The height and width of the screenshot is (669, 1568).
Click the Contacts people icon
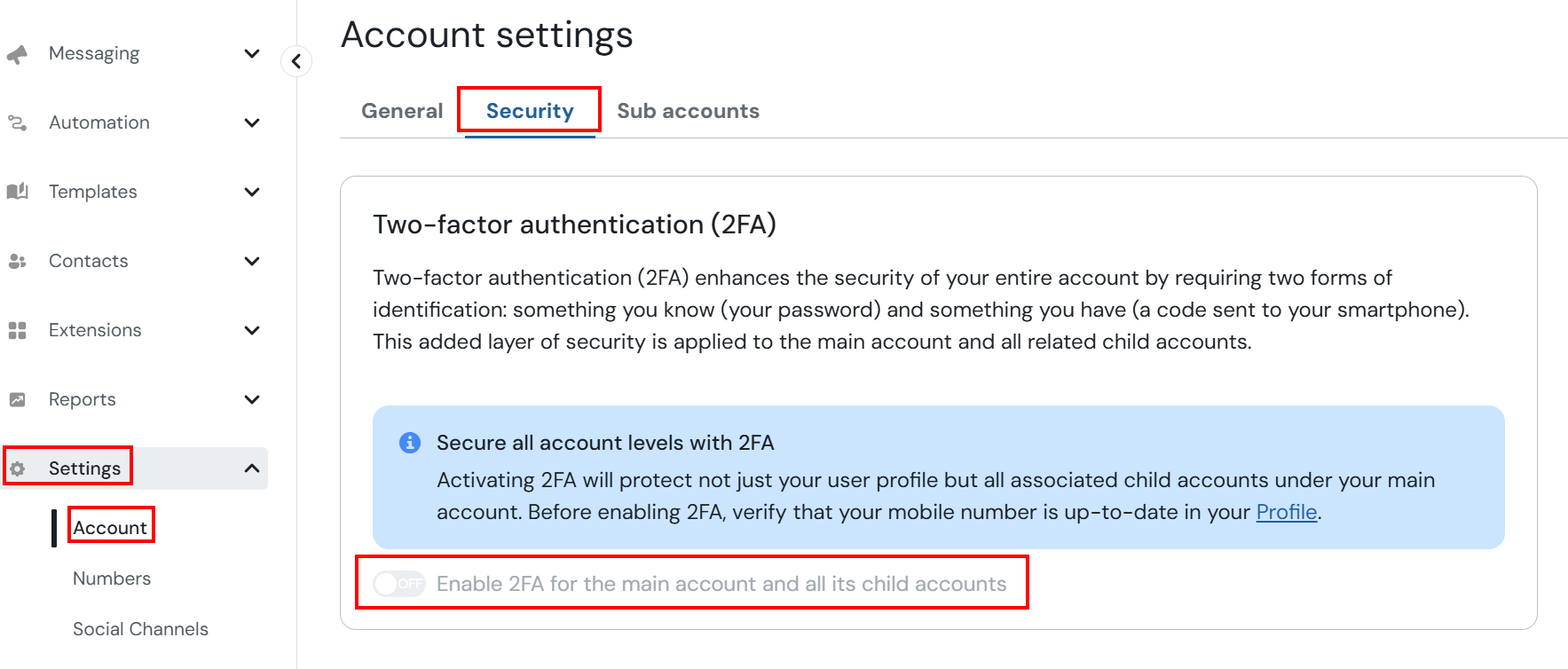pos(17,261)
